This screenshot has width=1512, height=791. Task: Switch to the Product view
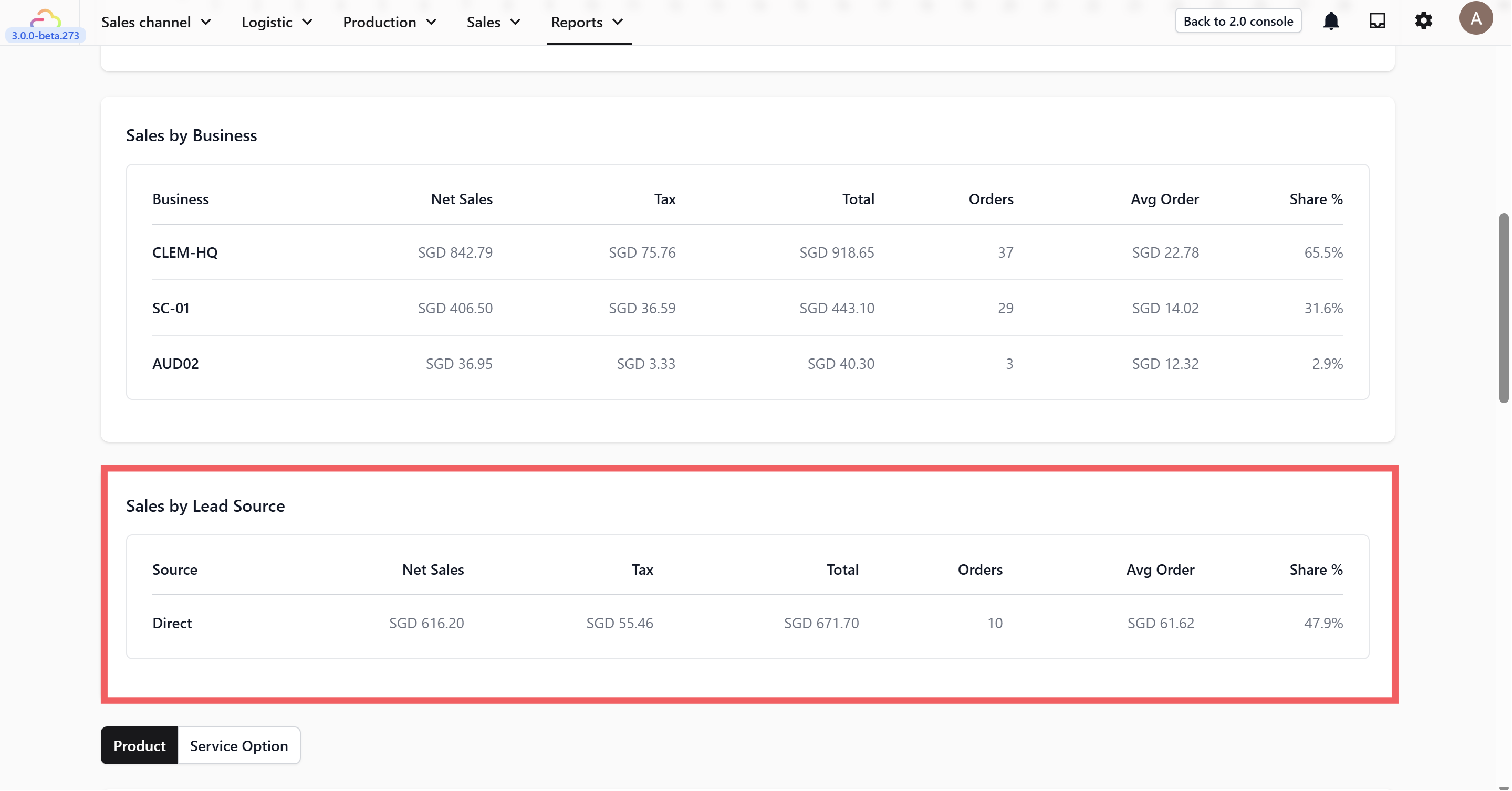pyautogui.click(x=139, y=745)
